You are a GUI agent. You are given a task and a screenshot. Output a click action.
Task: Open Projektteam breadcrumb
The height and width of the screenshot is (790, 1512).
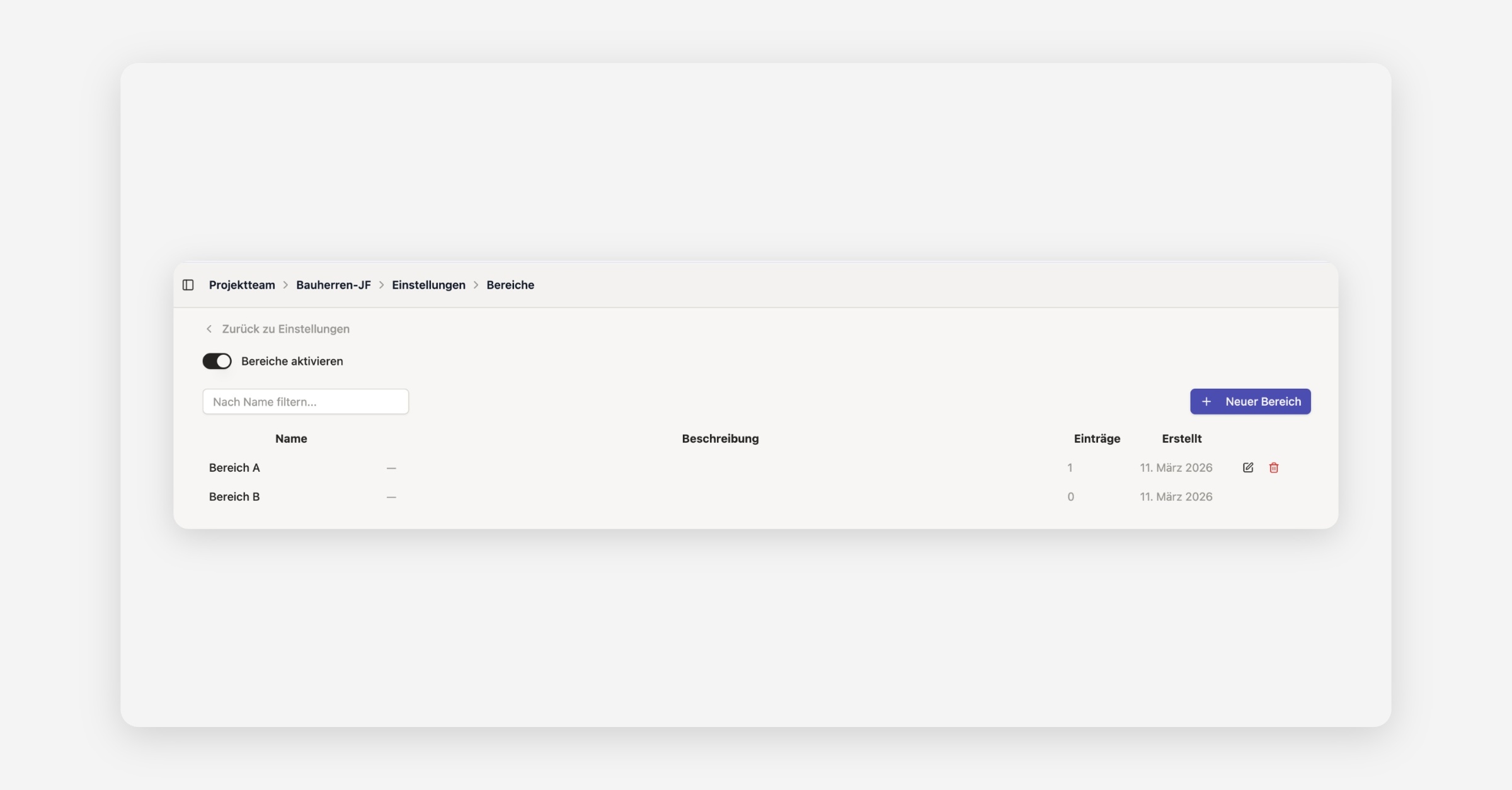click(242, 285)
